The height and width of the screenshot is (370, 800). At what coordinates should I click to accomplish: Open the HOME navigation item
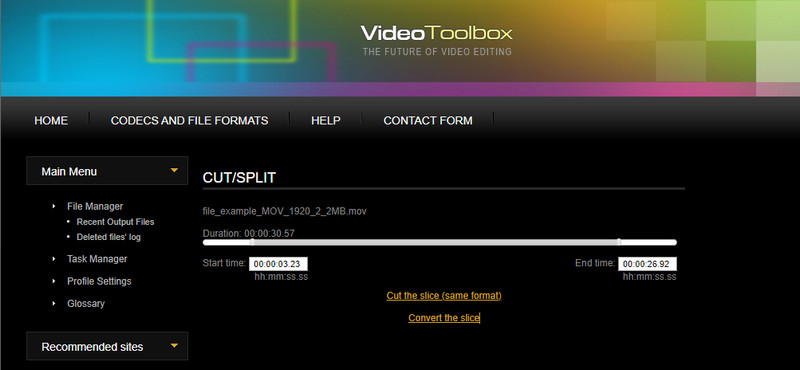(x=51, y=121)
